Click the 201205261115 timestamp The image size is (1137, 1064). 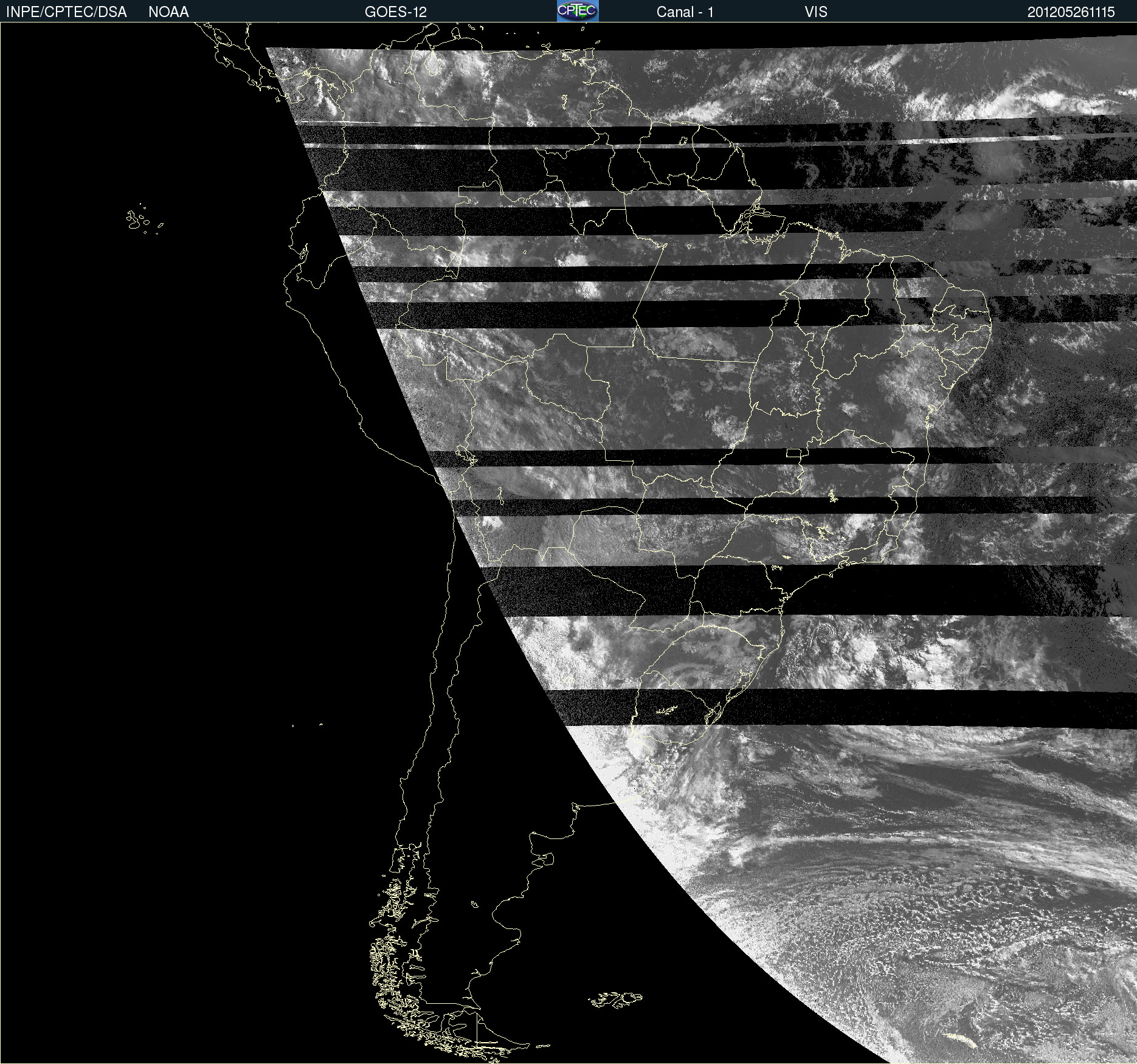1071,12
